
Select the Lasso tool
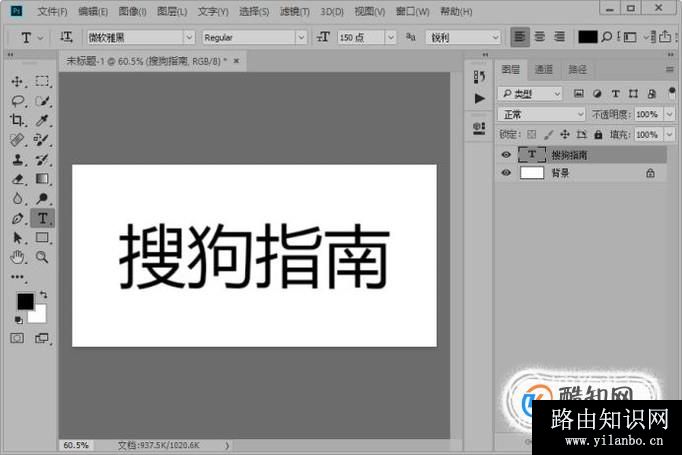pos(17,101)
